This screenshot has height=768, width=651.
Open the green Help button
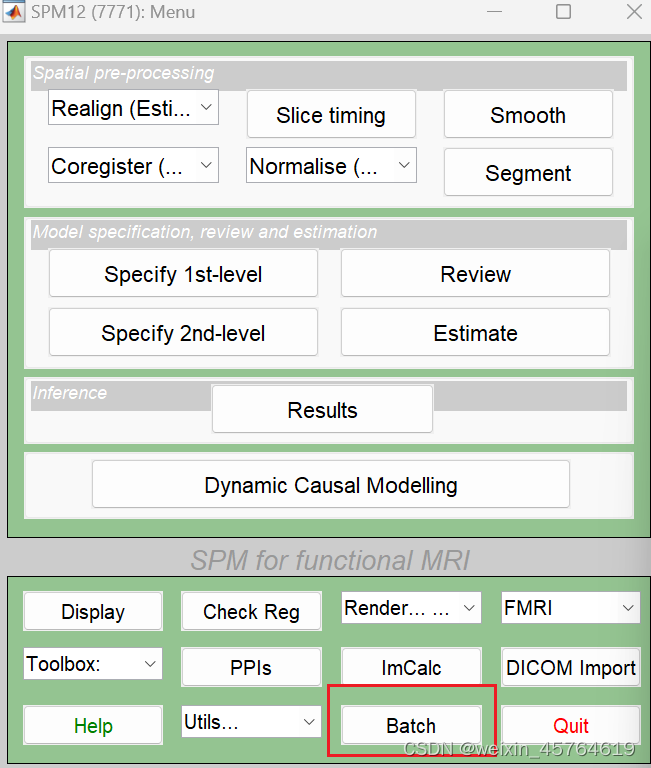pos(93,725)
